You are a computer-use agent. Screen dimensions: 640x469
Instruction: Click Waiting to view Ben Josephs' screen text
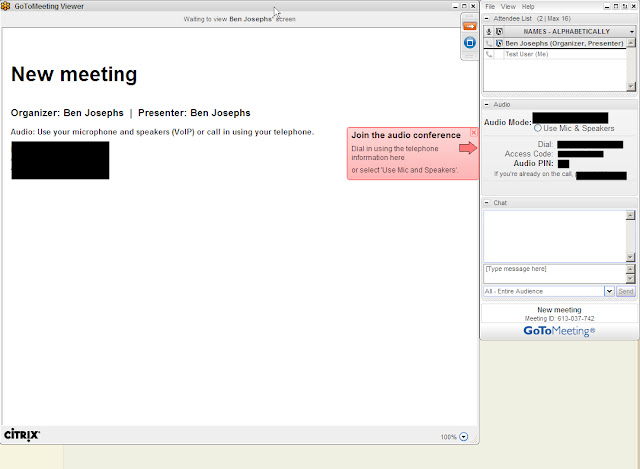240,19
